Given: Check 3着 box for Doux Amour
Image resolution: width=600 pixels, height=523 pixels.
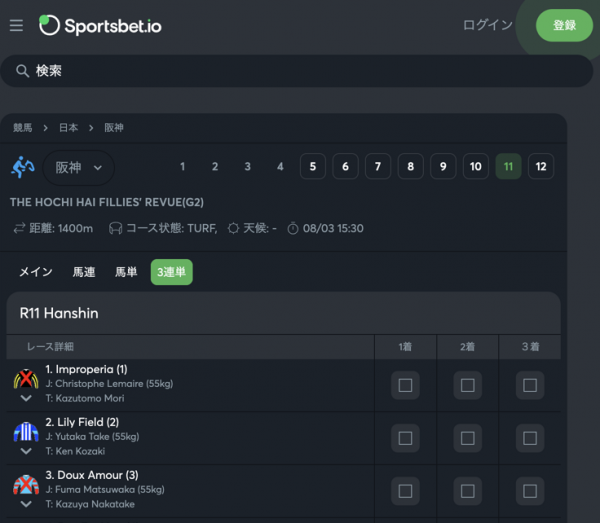Looking at the screenshot, I should tap(530, 491).
